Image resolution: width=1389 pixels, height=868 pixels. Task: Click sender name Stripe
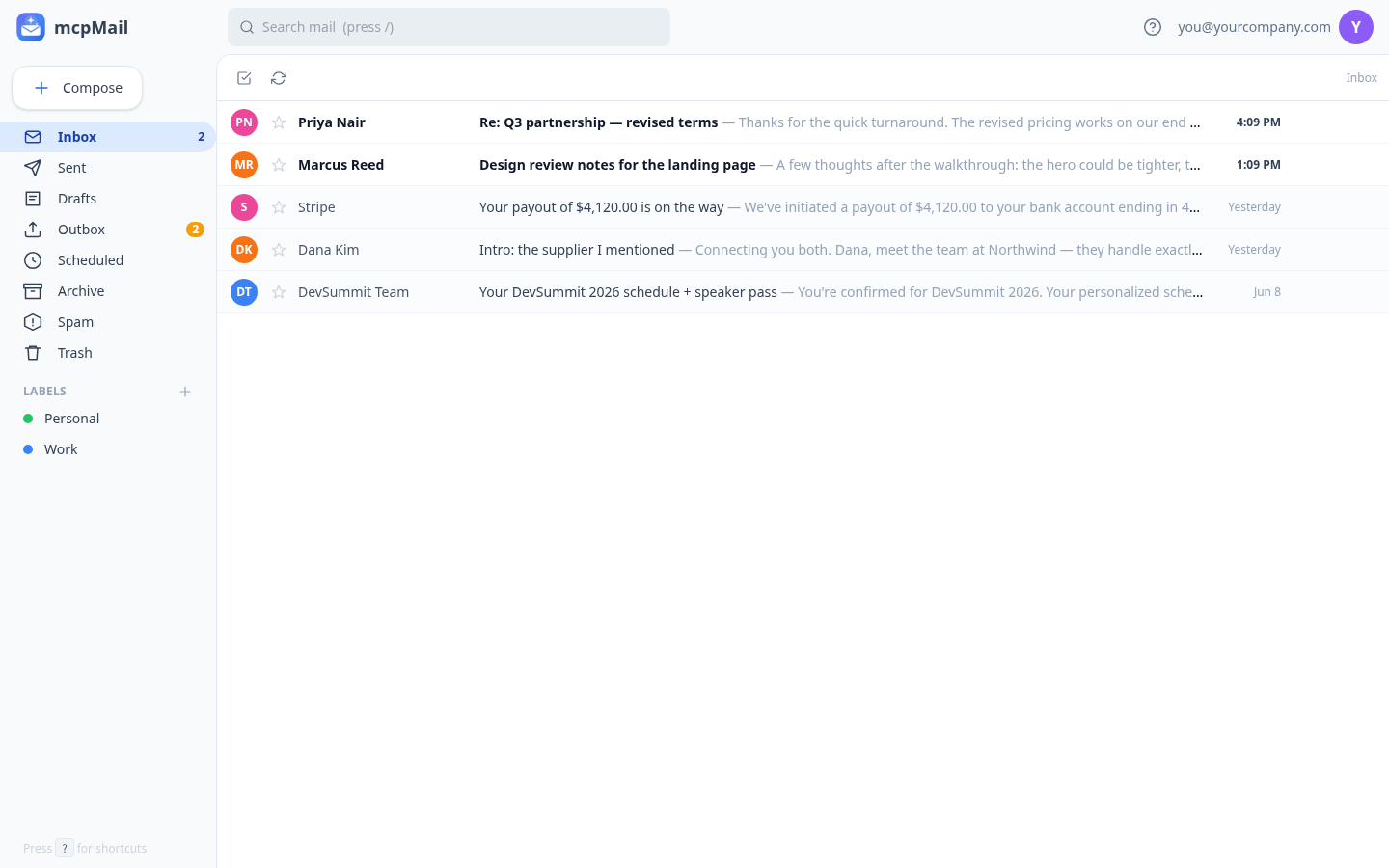(x=316, y=207)
